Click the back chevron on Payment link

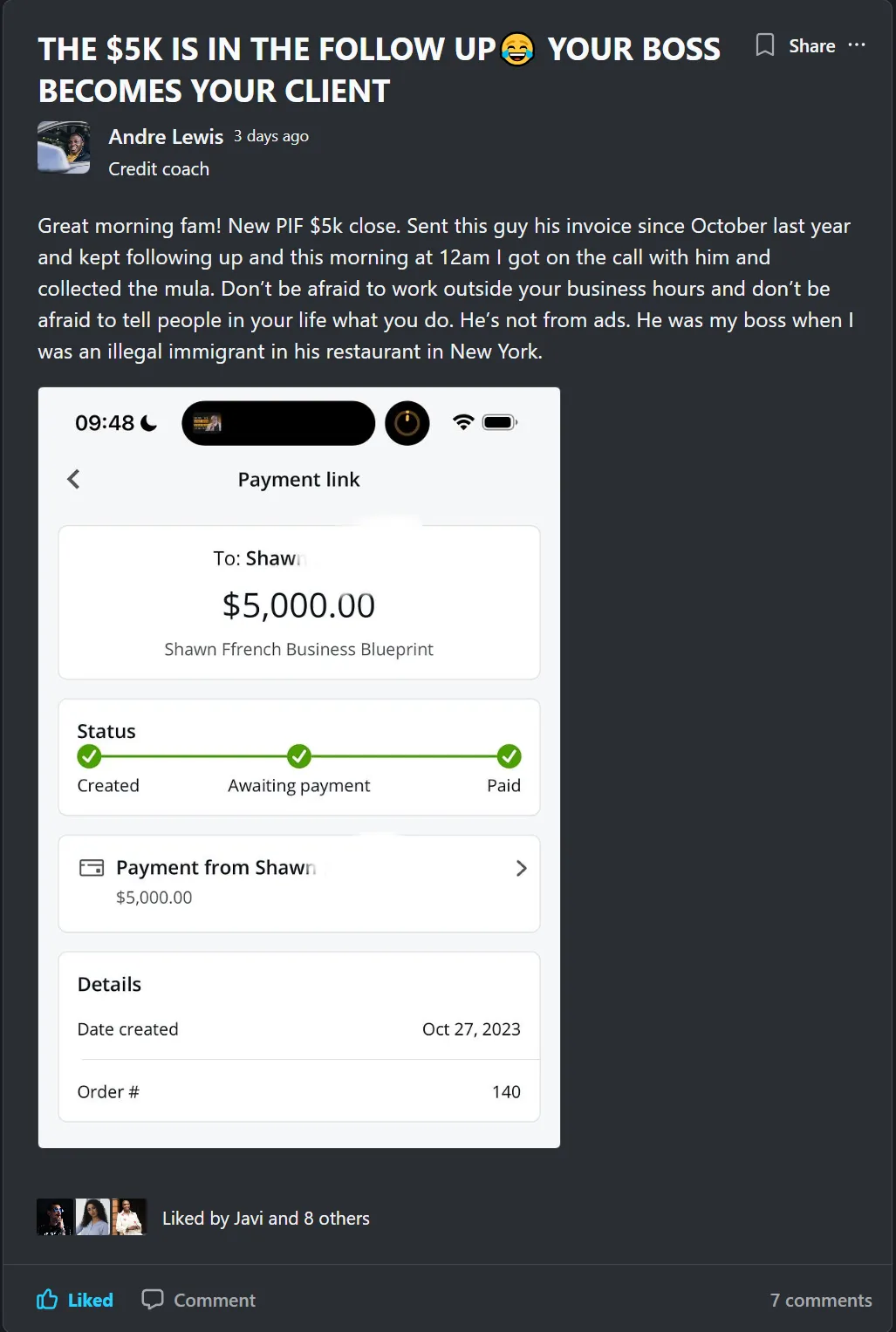pos(73,479)
